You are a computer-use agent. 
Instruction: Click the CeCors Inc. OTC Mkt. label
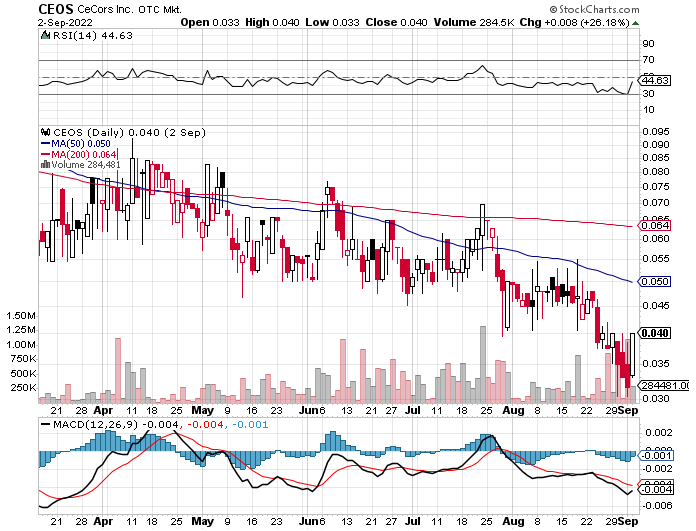pos(130,9)
